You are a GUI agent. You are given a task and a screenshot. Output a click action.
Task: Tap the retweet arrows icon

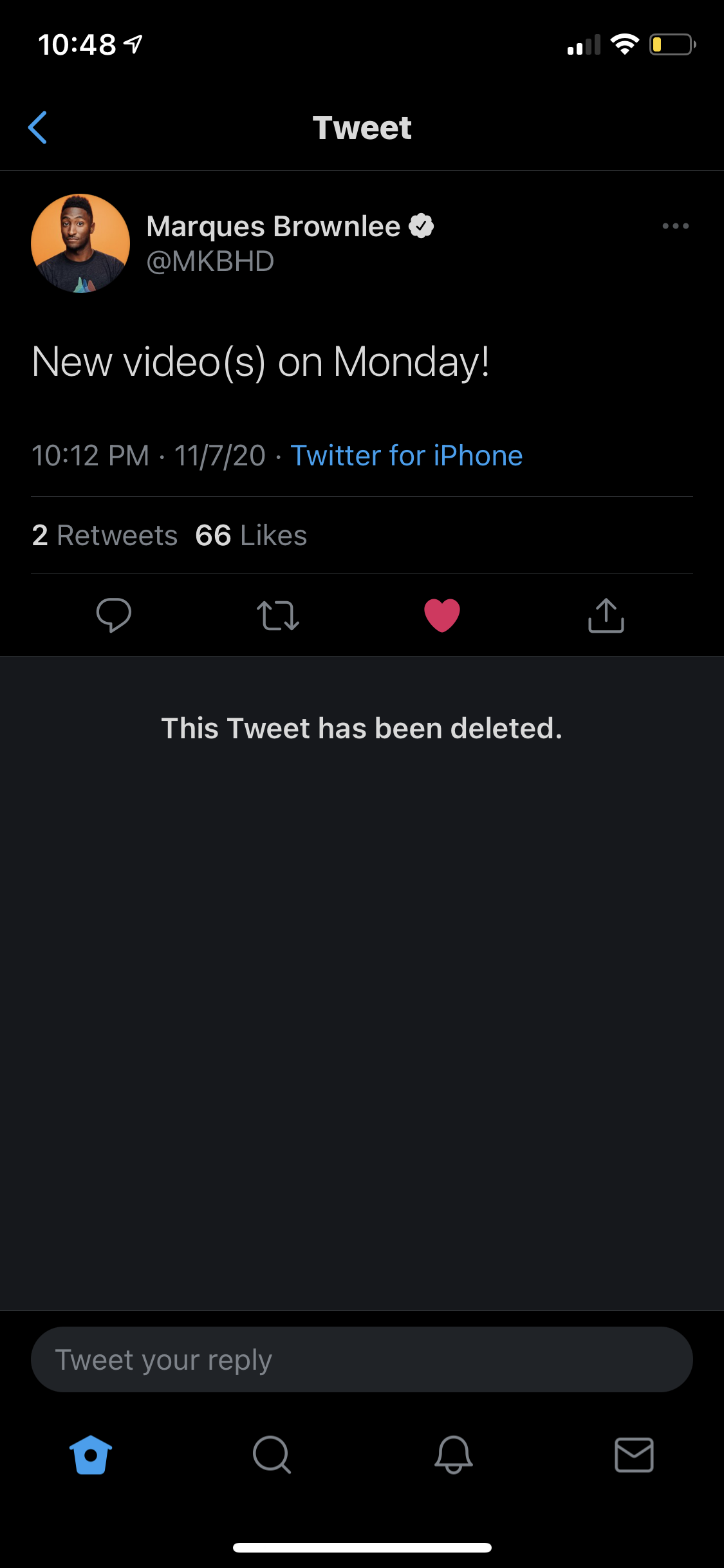(278, 615)
